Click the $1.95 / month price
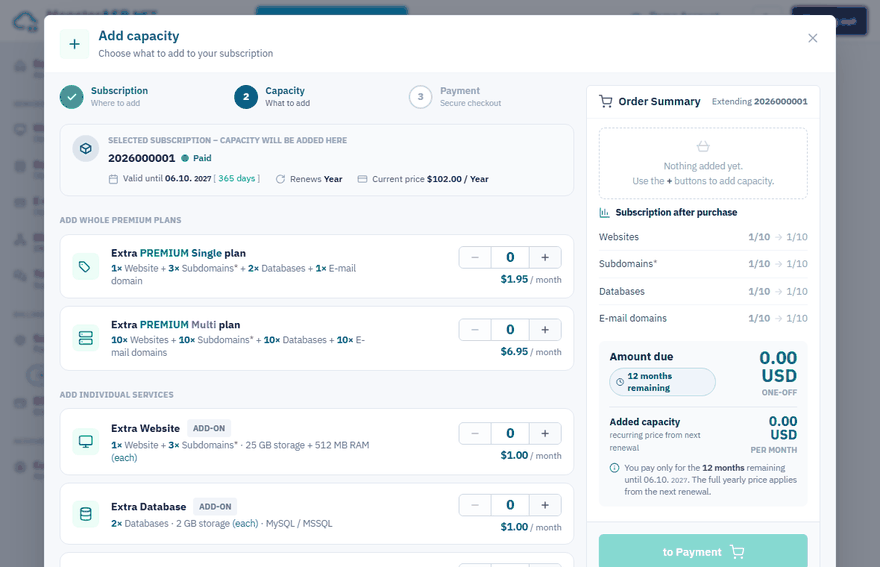Image resolution: width=880 pixels, height=567 pixels. [x=530, y=280]
